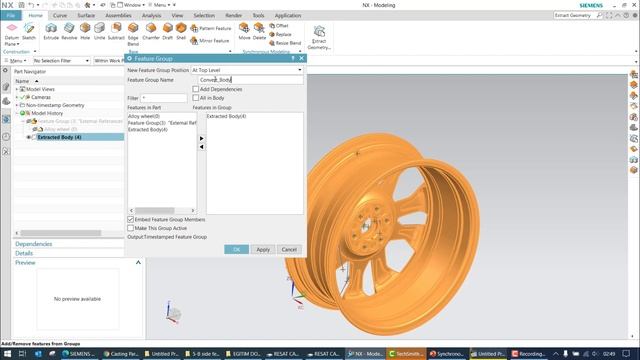The height and width of the screenshot is (360, 640).
Task: Collapse the Model History node
Action: [17, 113]
